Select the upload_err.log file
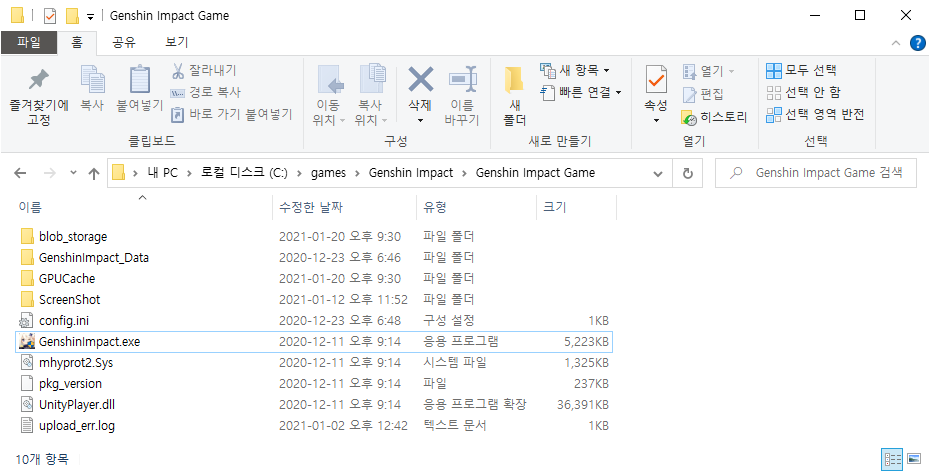930x472 pixels. 77,425
